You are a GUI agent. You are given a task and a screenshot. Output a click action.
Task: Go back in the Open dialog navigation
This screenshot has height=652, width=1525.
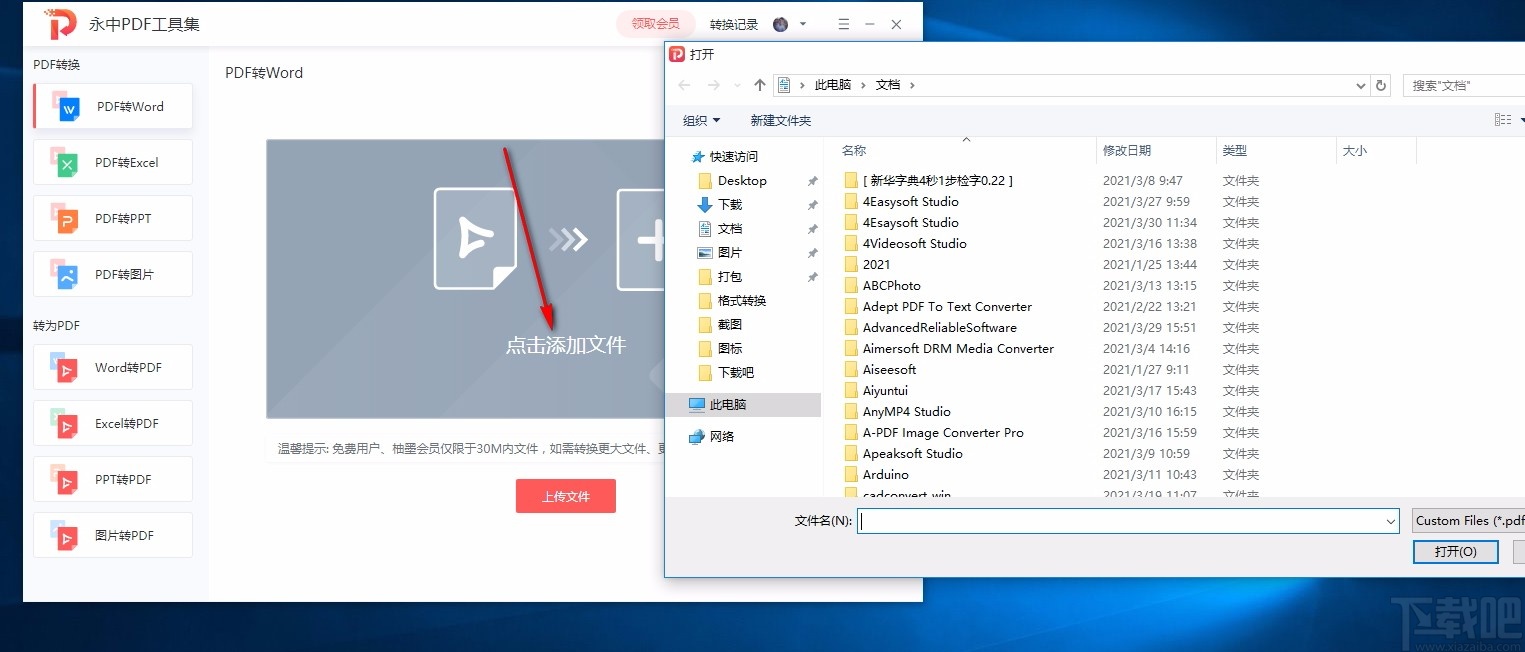(x=684, y=85)
